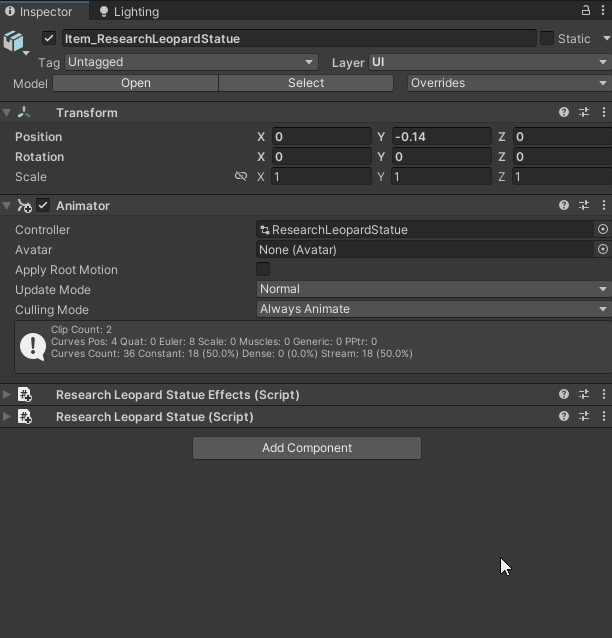Click Scale X field
The height and width of the screenshot is (638, 612).
point(321,176)
